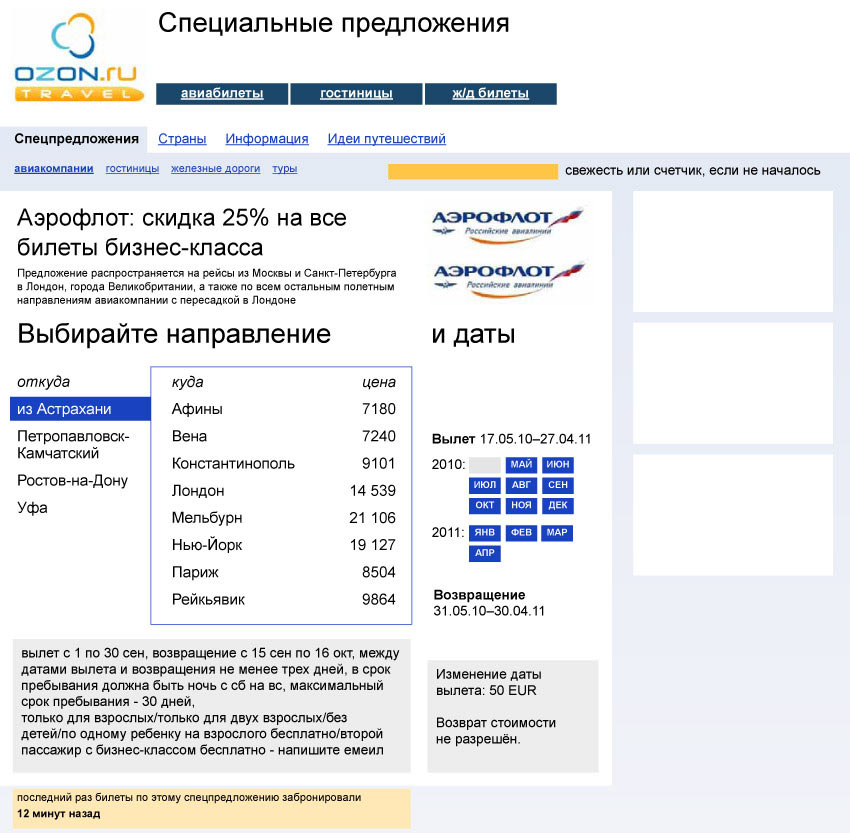
Task: Select the Лондон destination row
Action: [x=281, y=491]
